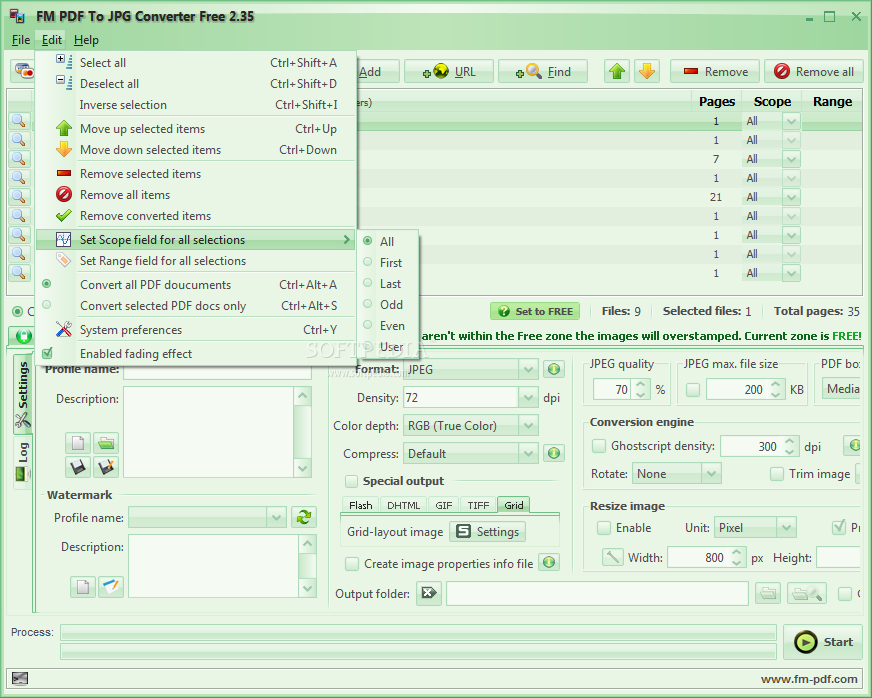Open the vertical Log side tab
The height and width of the screenshot is (698, 872).
(x=22, y=462)
